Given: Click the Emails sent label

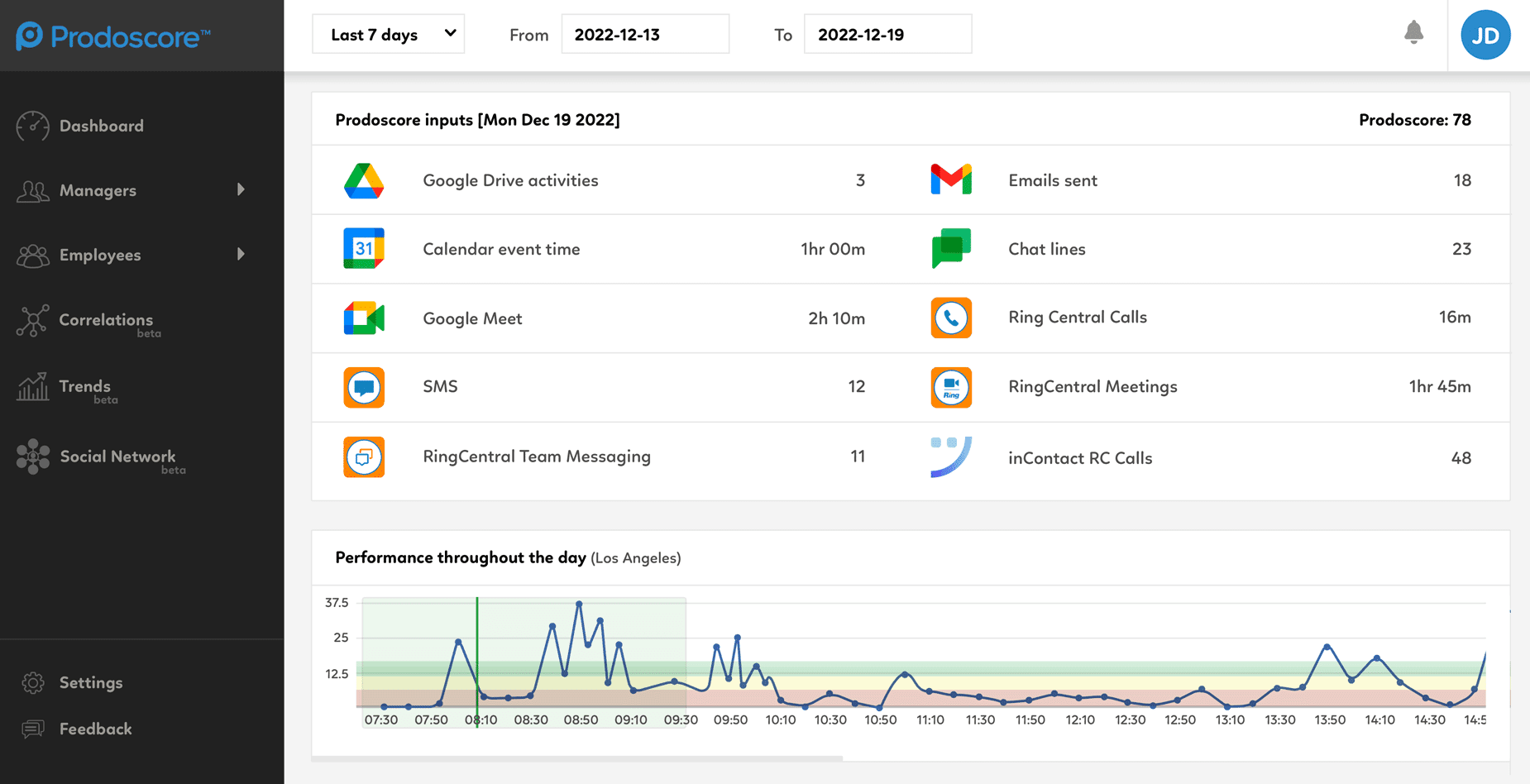Looking at the screenshot, I should [1053, 180].
